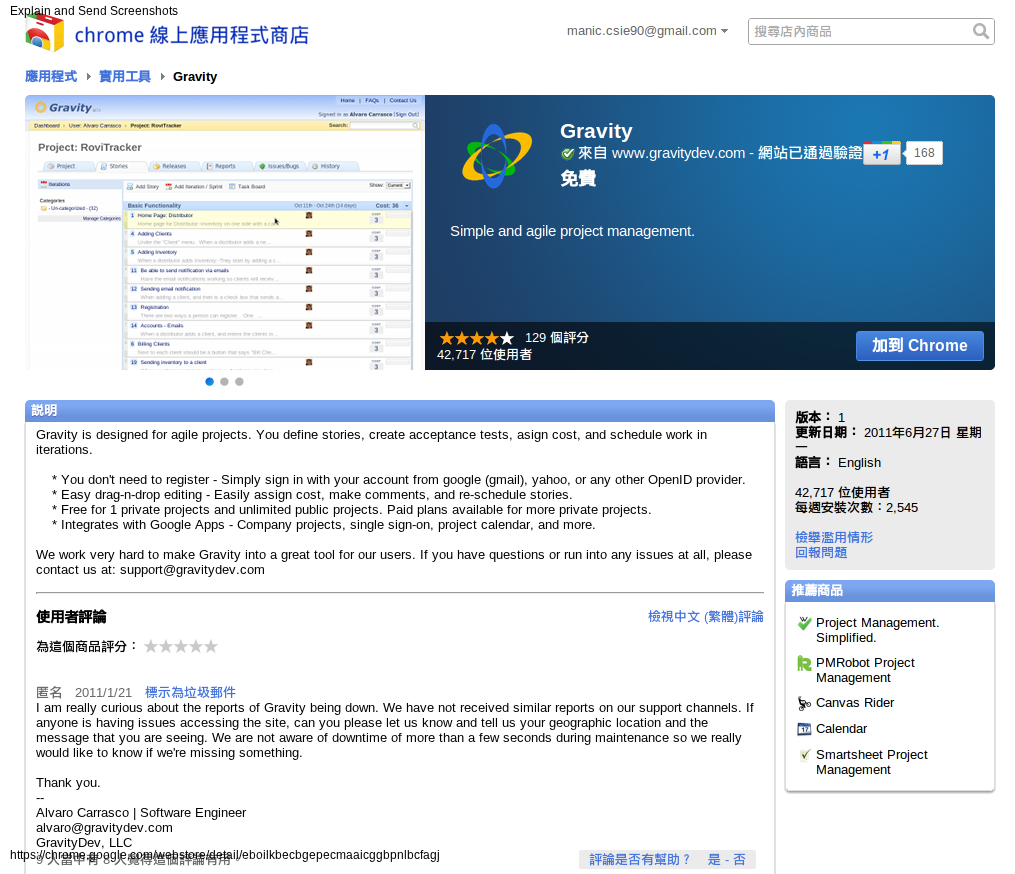Click the Gravity app logo icon
This screenshot has height=874, width=1015.
[497, 156]
